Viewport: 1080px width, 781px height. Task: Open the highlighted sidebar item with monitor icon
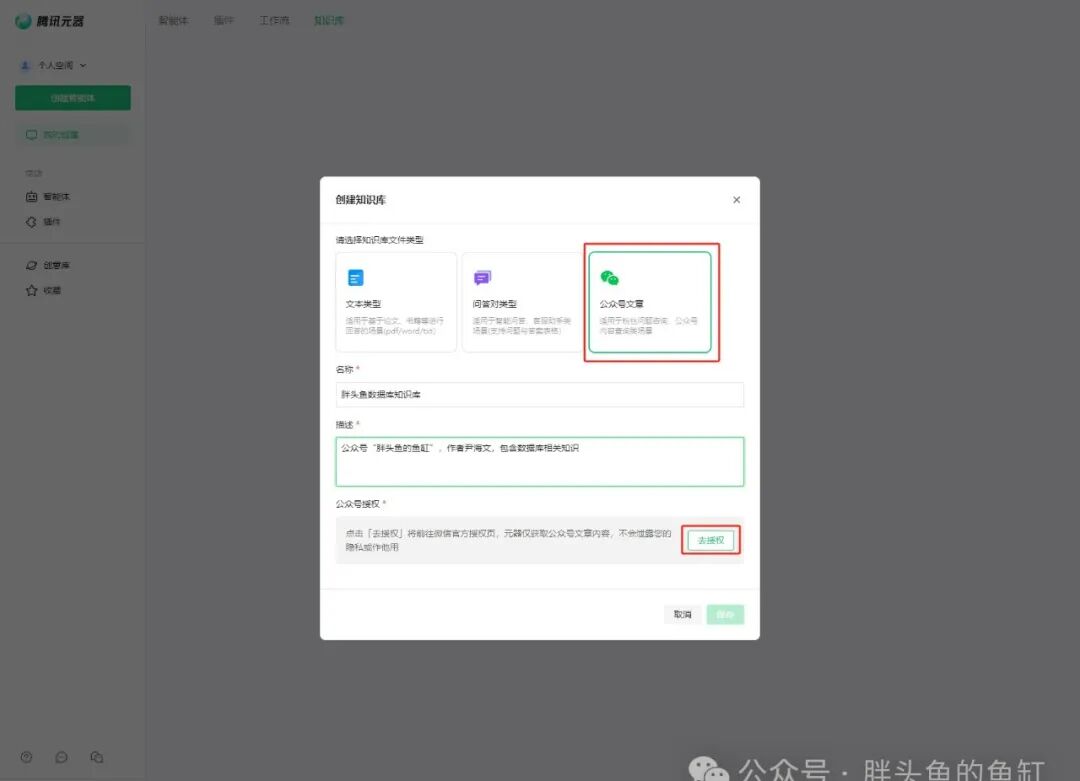73,135
